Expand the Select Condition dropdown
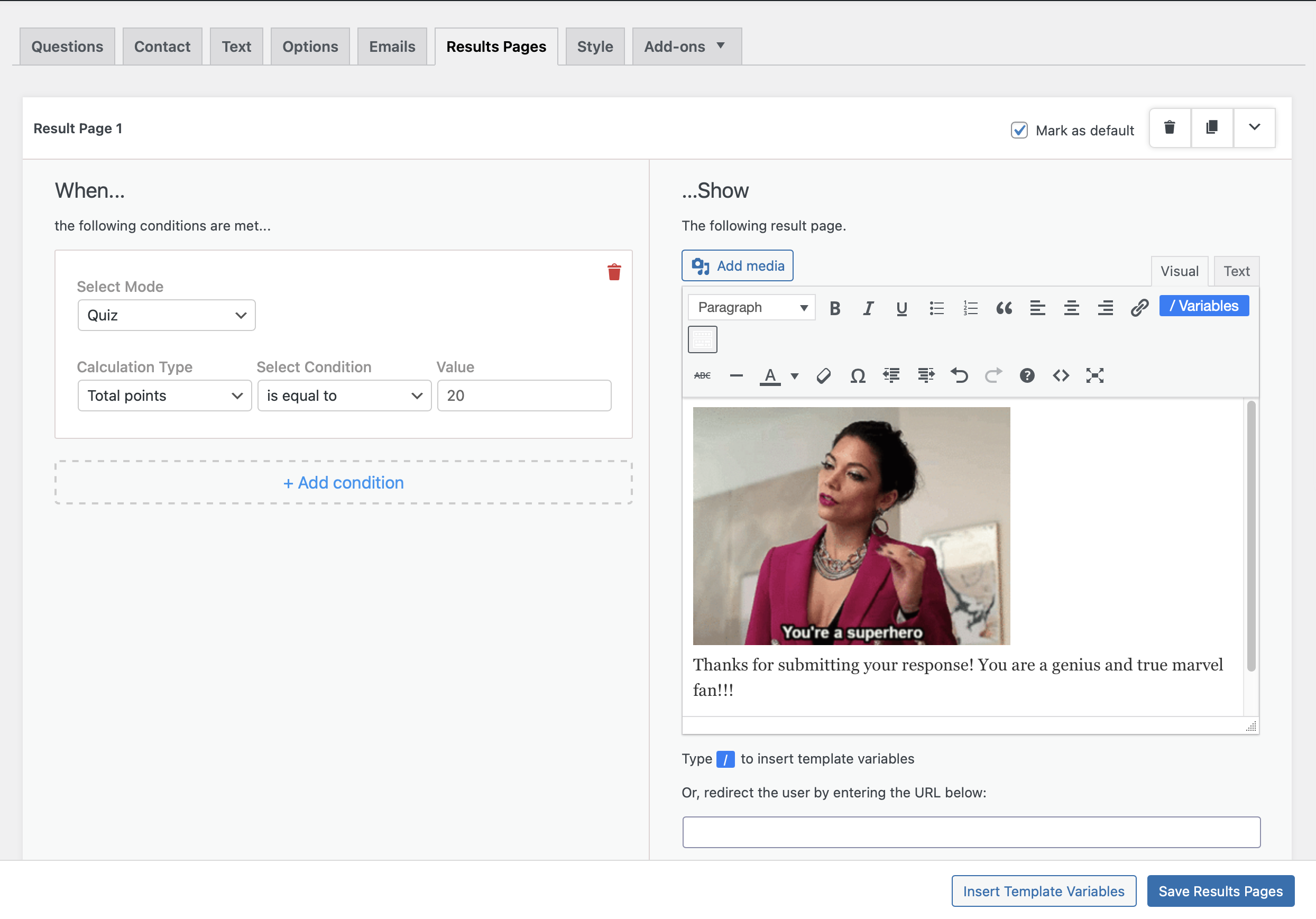Screen dimensions: 1316x919 [343, 395]
